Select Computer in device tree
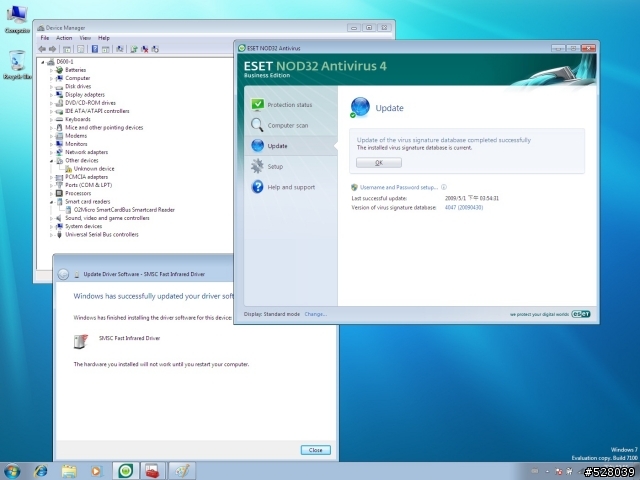 click(78, 78)
